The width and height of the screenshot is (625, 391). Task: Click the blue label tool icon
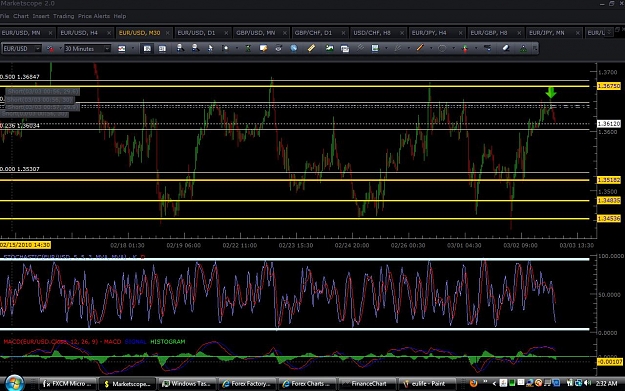click(487, 48)
